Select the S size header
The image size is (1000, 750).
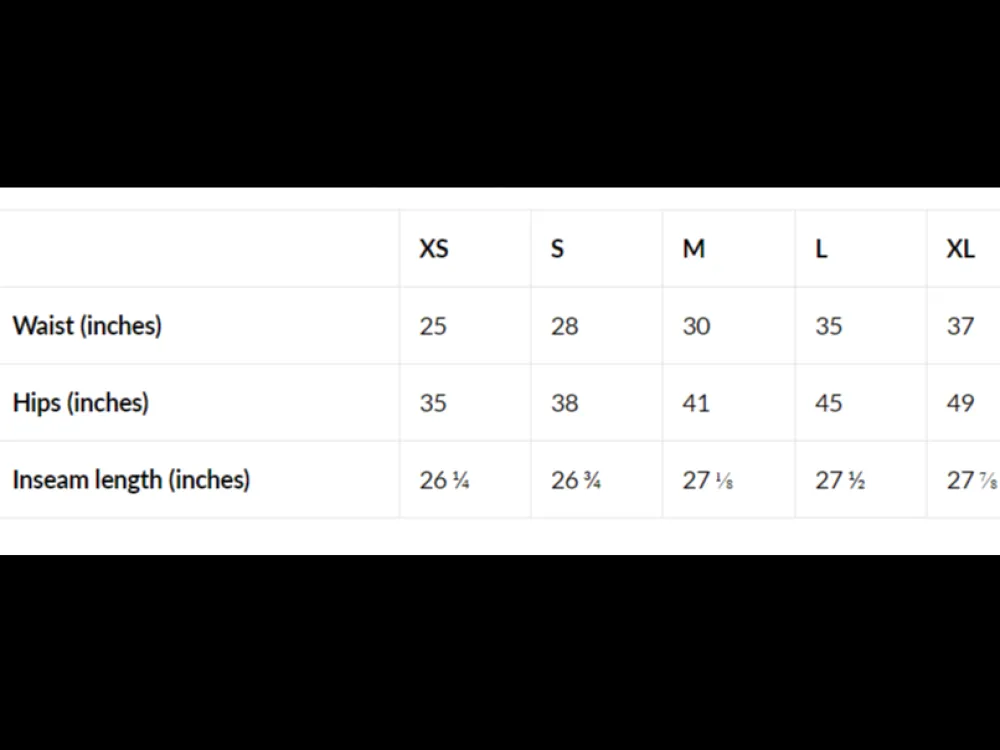point(557,249)
